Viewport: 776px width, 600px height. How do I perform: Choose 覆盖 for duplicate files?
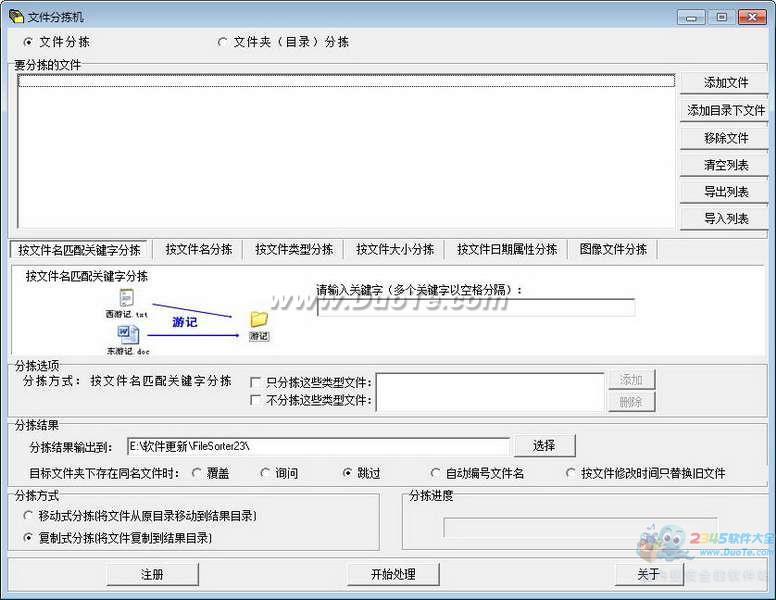(x=196, y=473)
